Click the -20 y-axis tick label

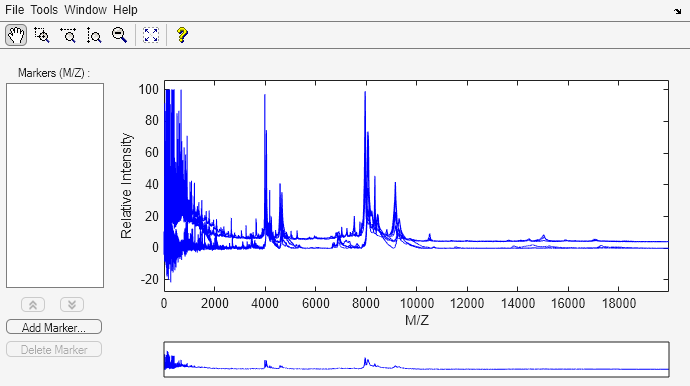click(150, 279)
